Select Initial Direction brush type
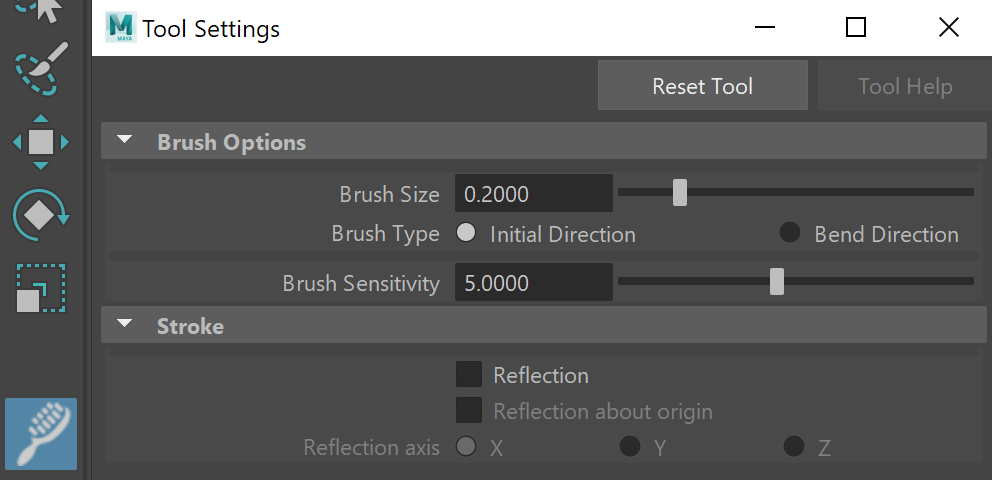The image size is (992, 480). click(x=466, y=233)
